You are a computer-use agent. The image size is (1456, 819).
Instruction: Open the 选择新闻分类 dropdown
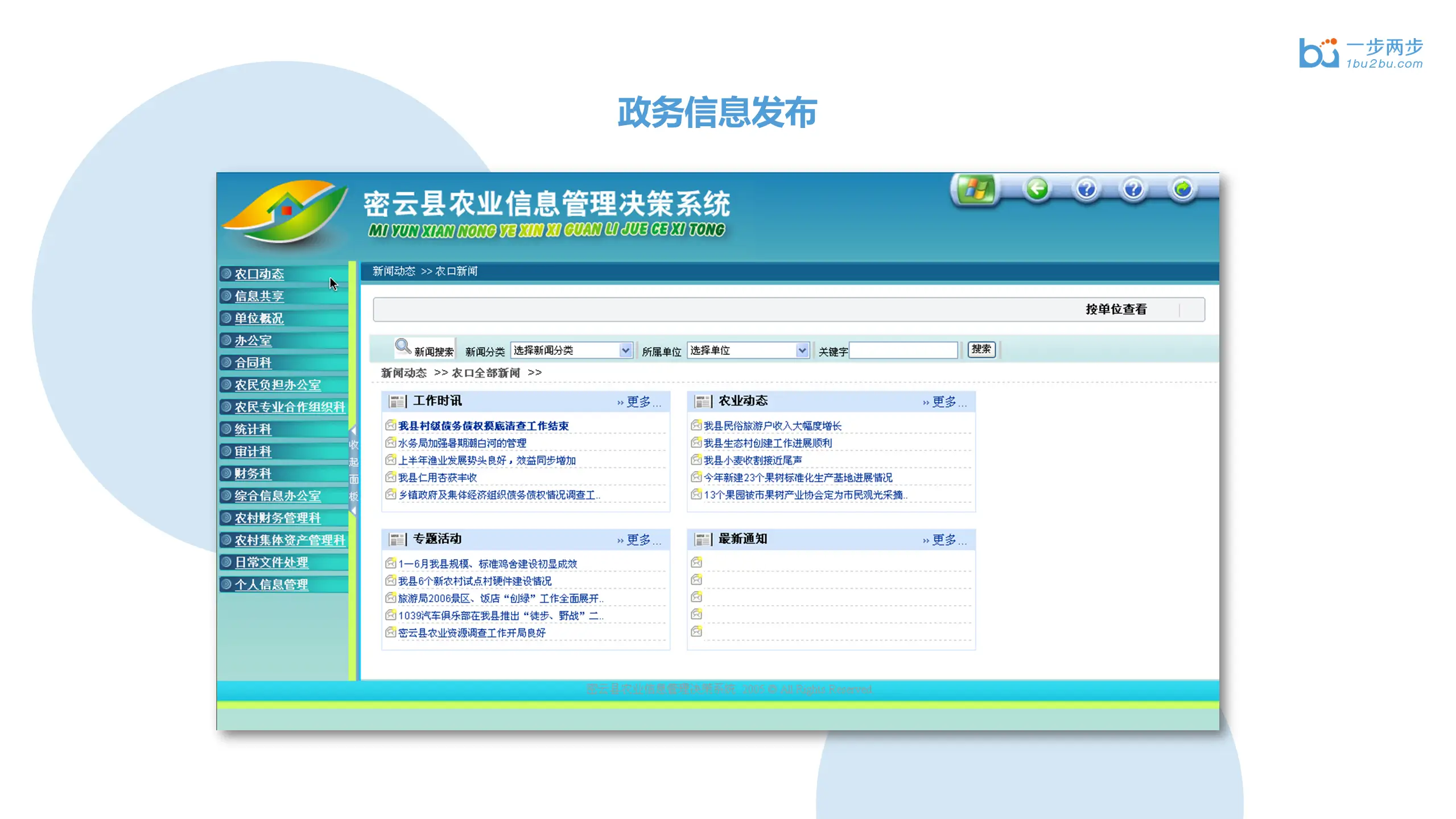[x=625, y=350]
